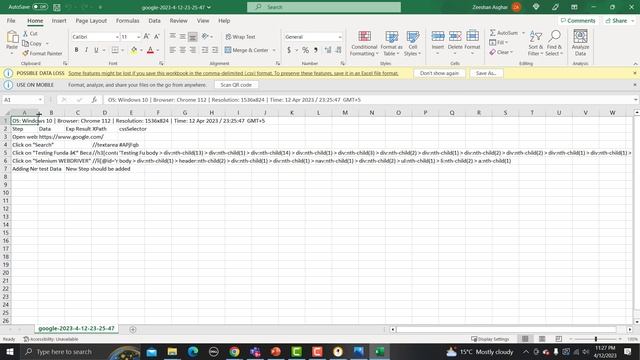Align text right icon

[193, 50]
